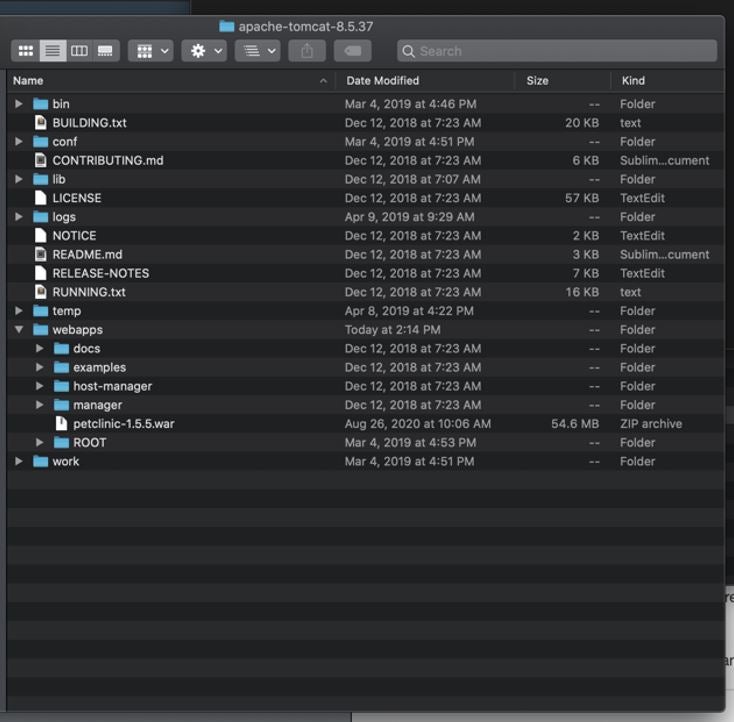This screenshot has width=734, height=722.
Task: Expand the temp folder
Action: coord(19,310)
